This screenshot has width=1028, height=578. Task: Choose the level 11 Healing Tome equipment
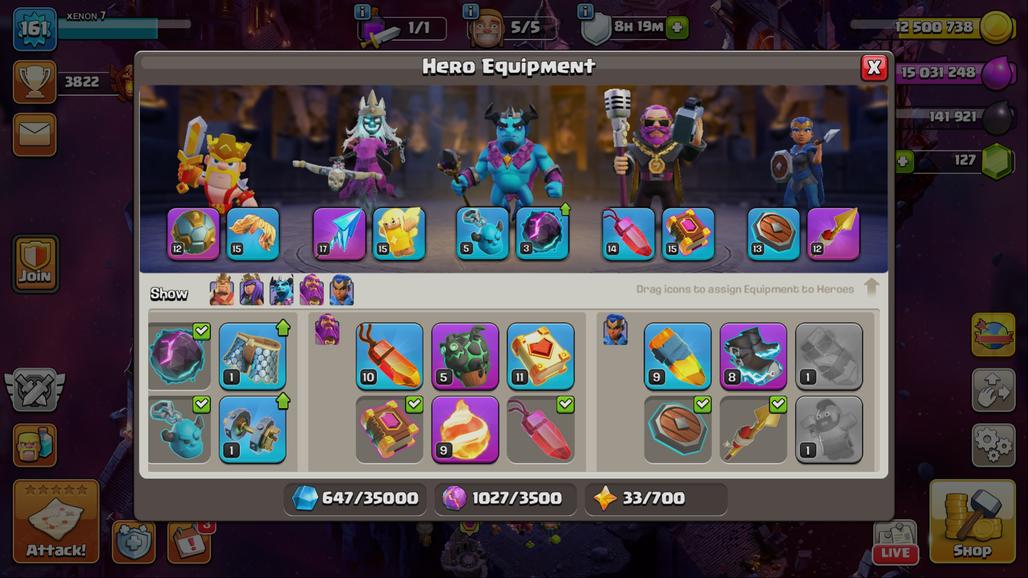tap(540, 356)
